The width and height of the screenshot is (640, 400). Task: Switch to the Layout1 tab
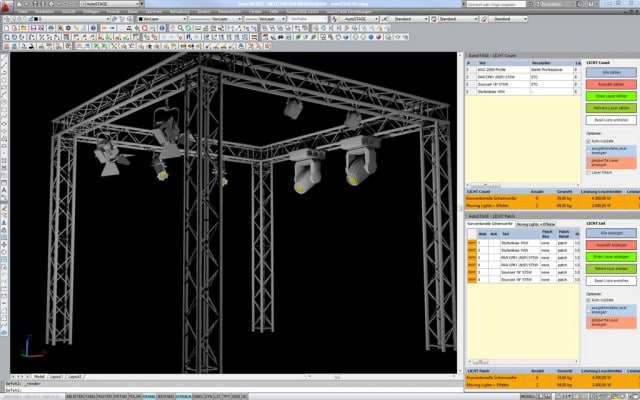[x=57, y=376]
